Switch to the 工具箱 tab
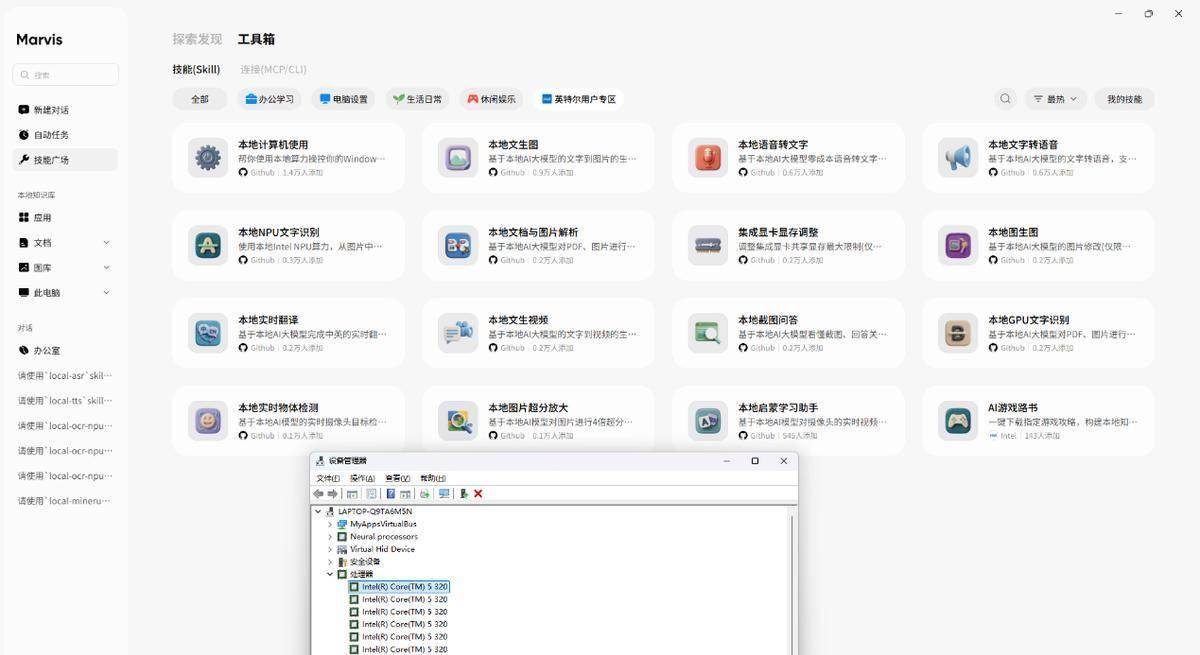Image resolution: width=1200 pixels, height=655 pixels. 256,39
